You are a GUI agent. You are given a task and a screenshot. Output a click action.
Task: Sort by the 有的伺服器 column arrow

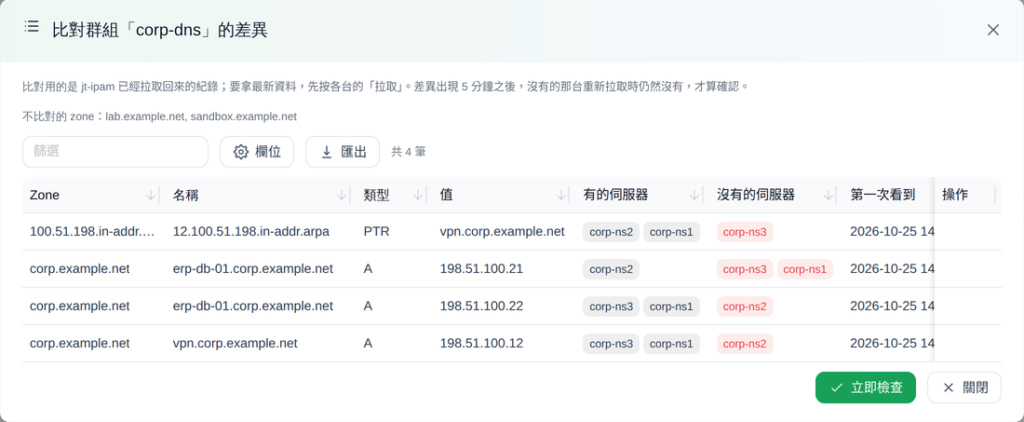[695, 195]
